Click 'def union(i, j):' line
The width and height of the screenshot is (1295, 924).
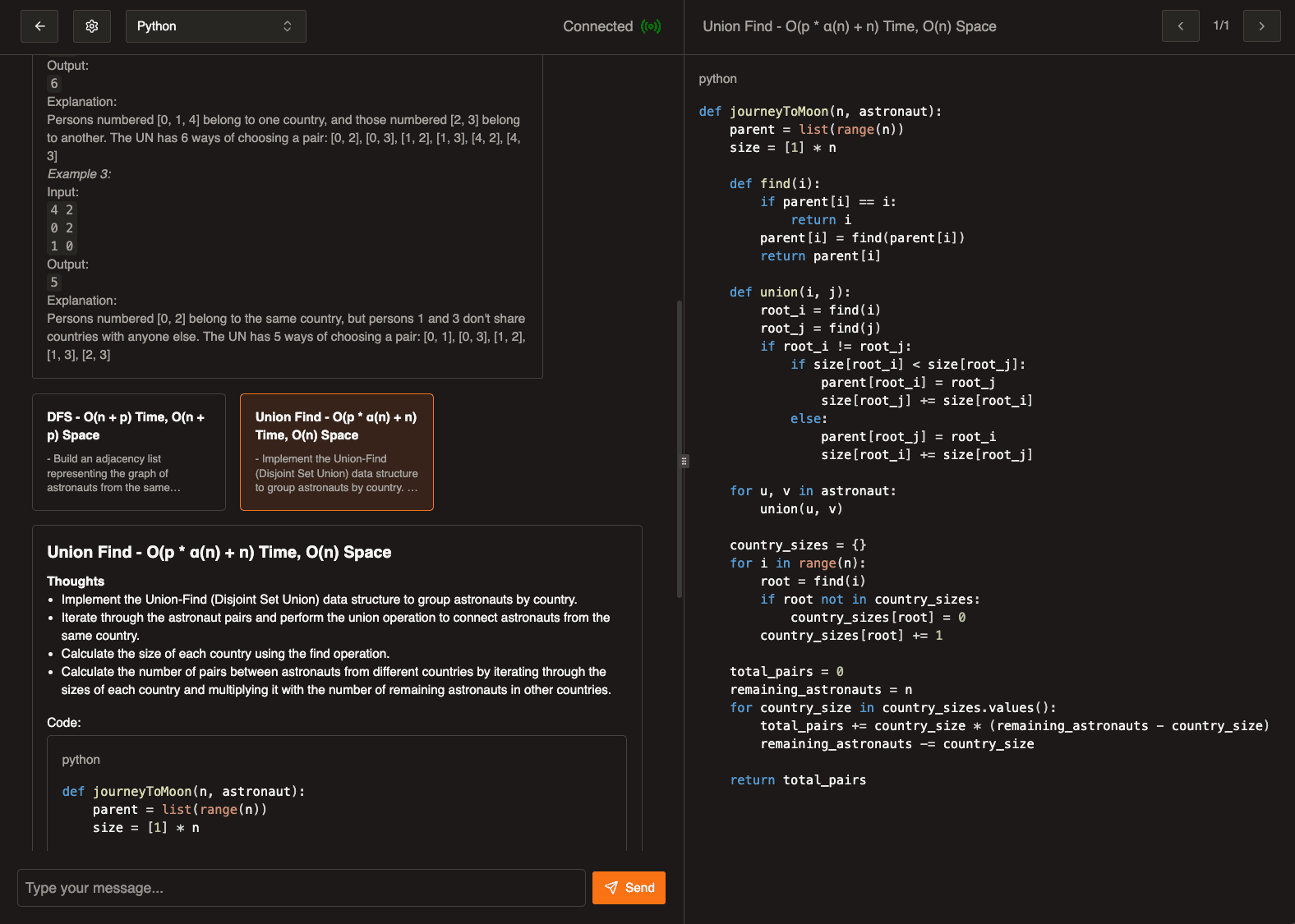(790, 292)
